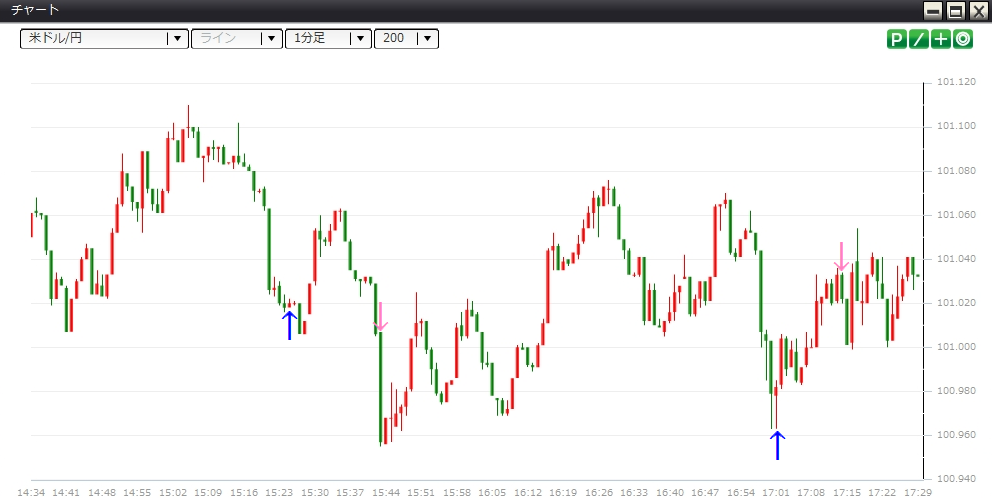Minimize the チャート window

[934, 11]
